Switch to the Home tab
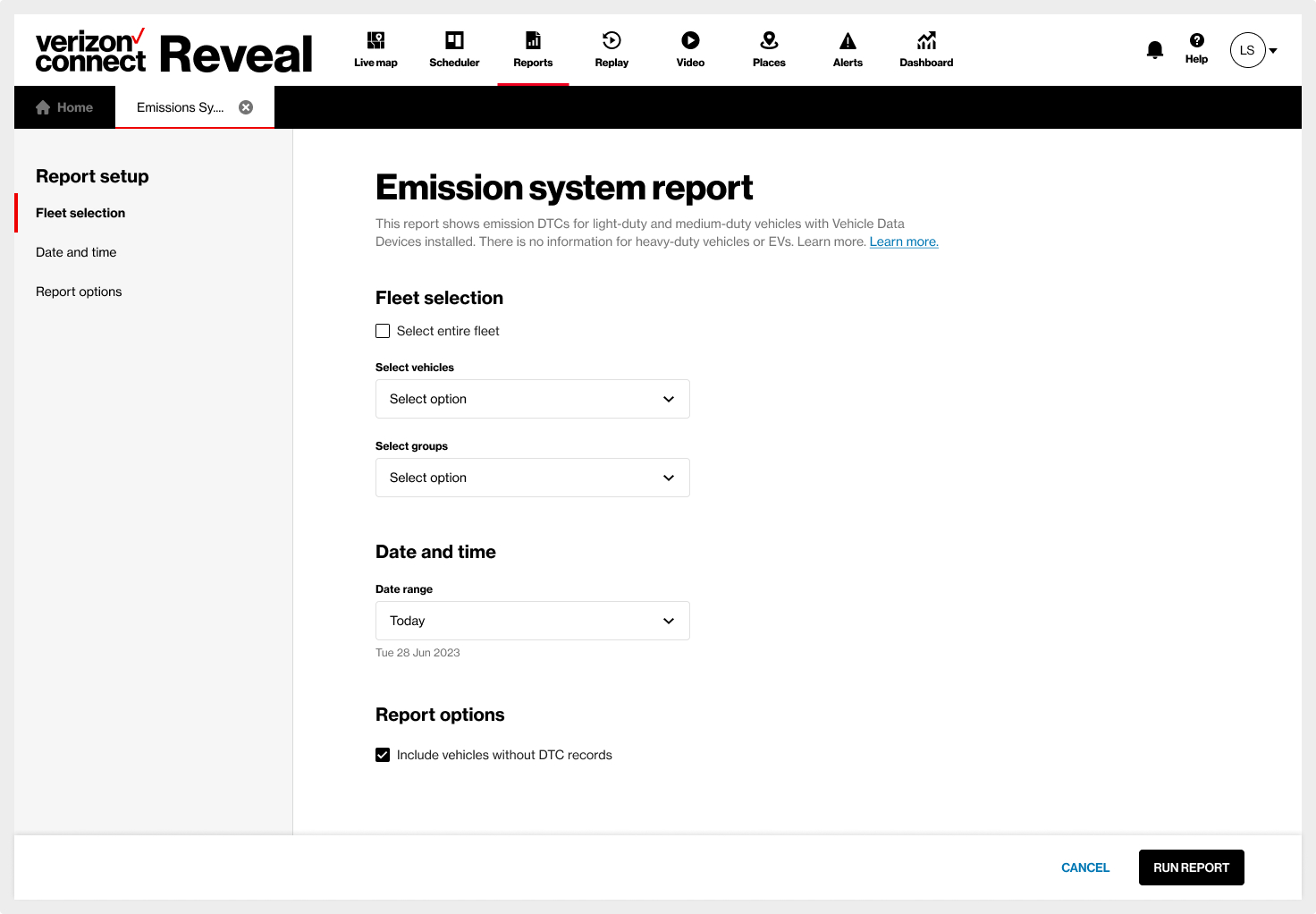 click(x=64, y=107)
